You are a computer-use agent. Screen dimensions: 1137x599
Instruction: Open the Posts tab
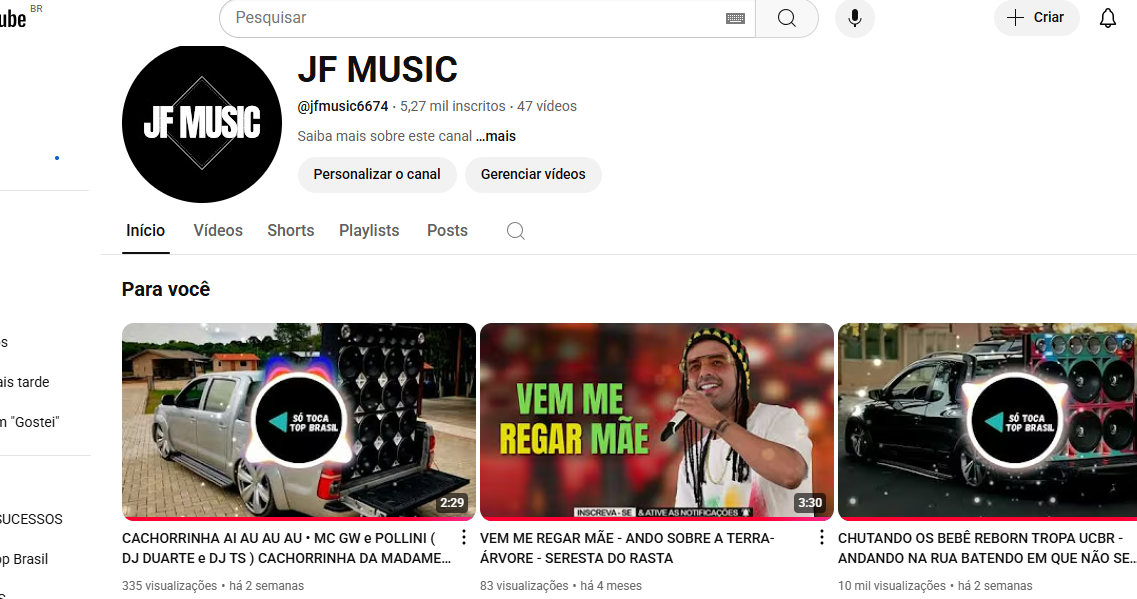447,231
